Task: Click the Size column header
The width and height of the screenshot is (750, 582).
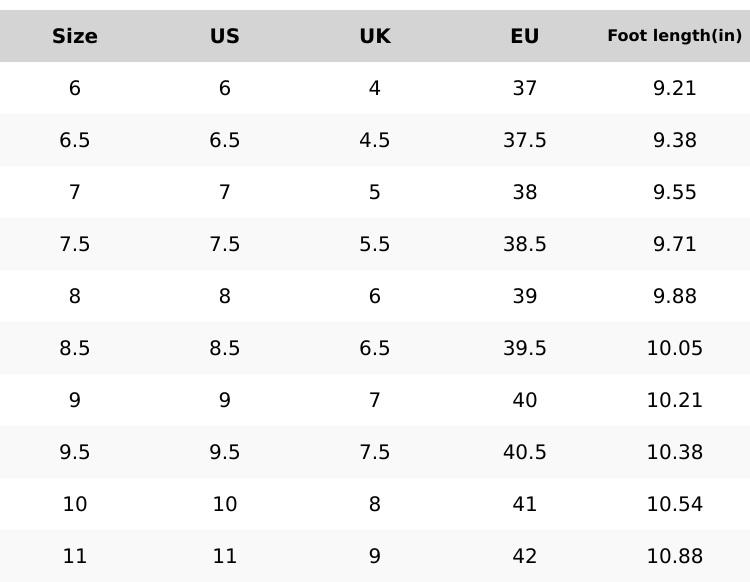Action: [x=75, y=36]
